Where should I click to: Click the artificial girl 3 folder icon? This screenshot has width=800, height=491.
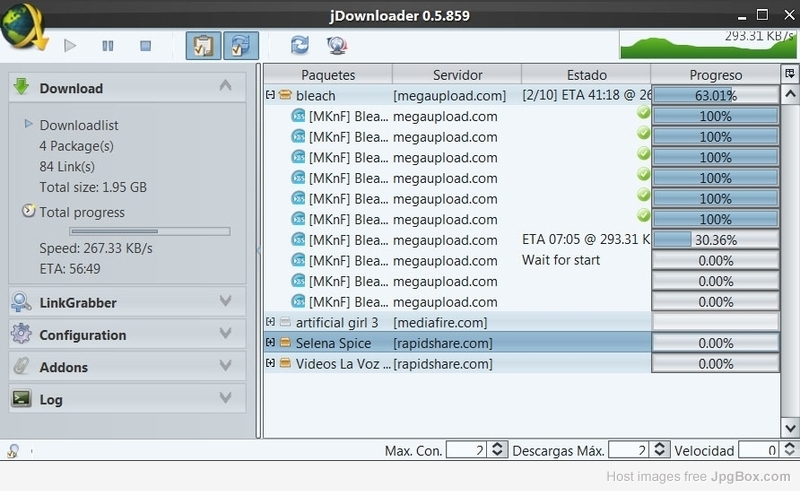click(285, 322)
